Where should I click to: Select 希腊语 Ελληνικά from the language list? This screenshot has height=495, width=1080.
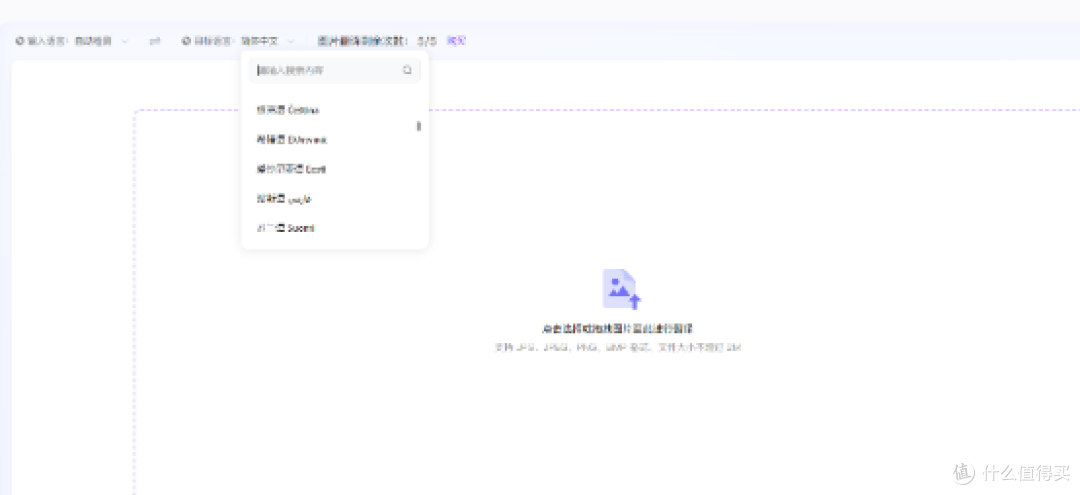click(x=335, y=140)
